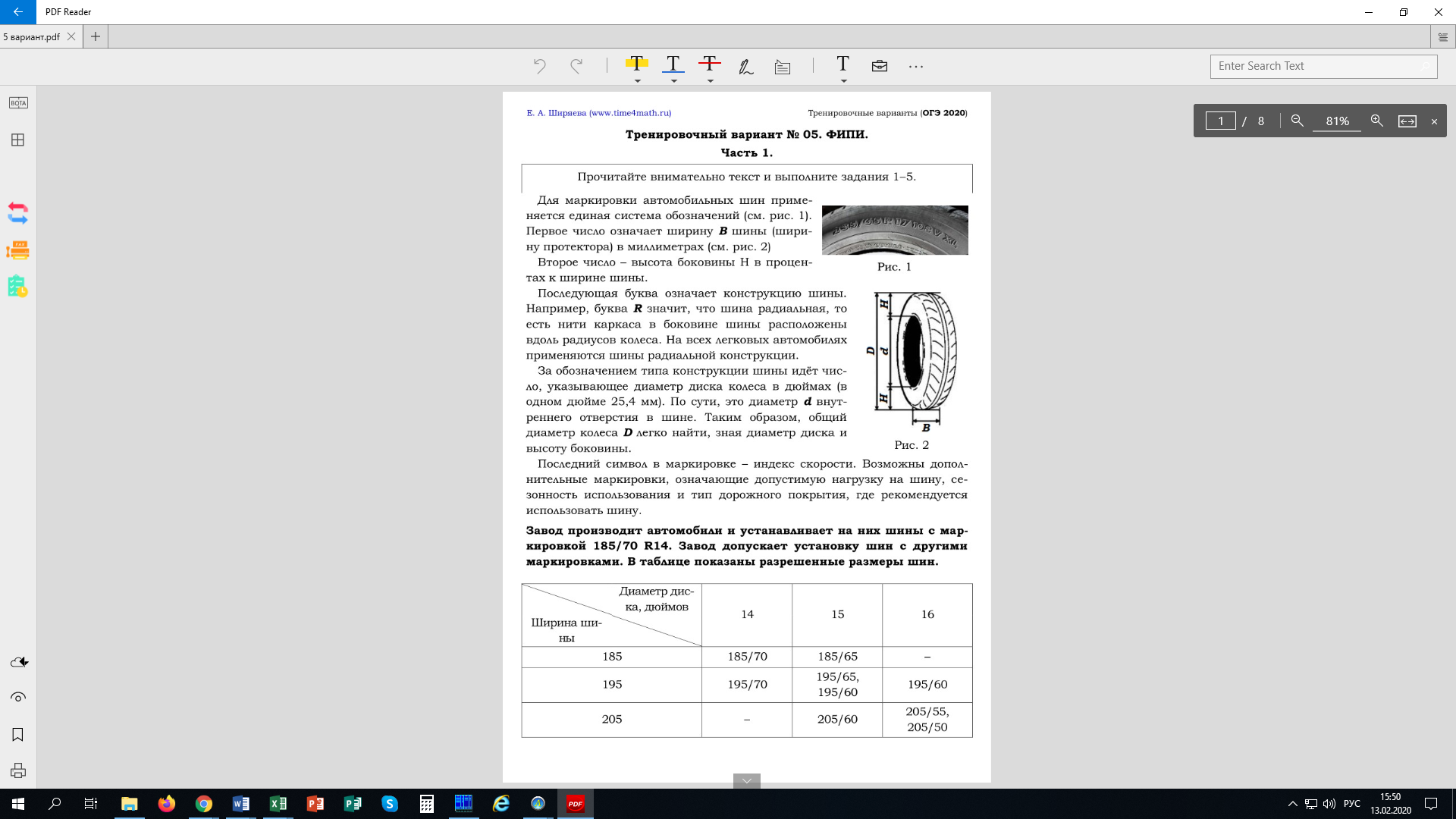Launch Firefox from the taskbar
This screenshot has height=819, width=1456.
coord(167,804)
